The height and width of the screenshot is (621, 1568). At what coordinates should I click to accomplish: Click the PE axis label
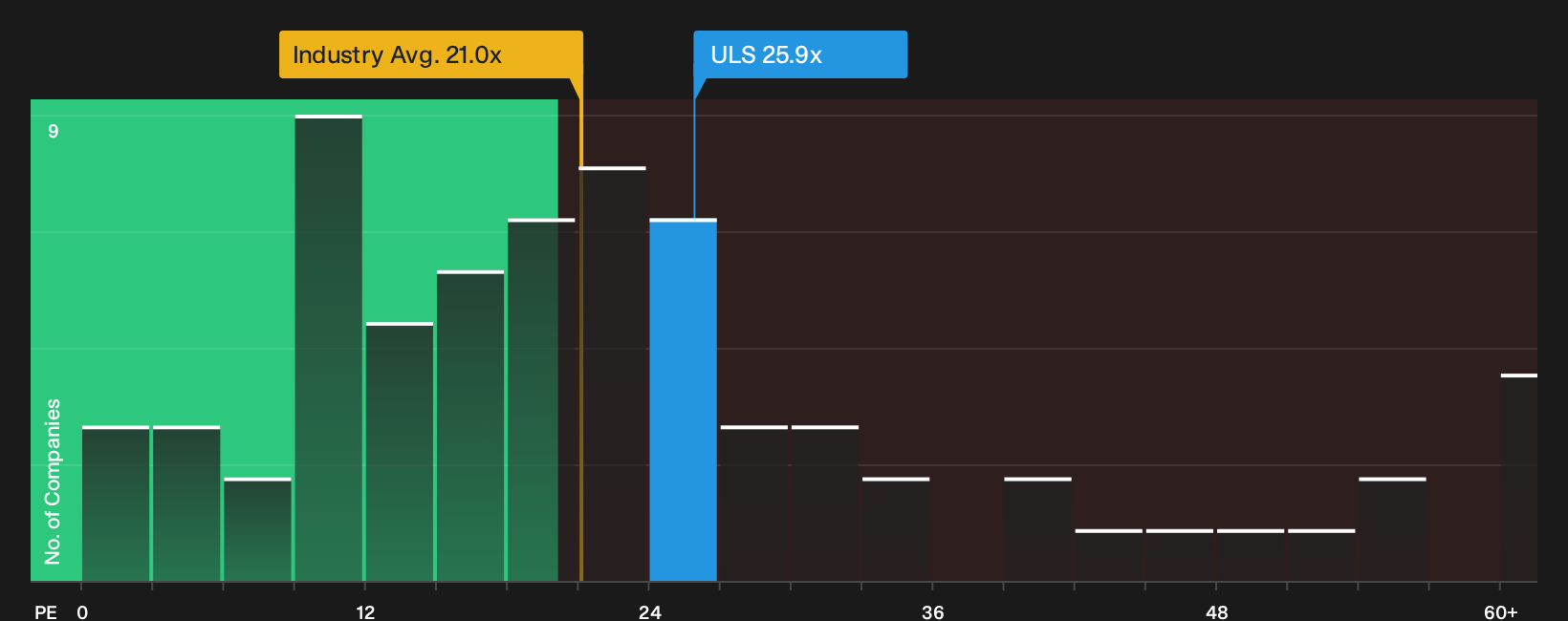tap(46, 611)
